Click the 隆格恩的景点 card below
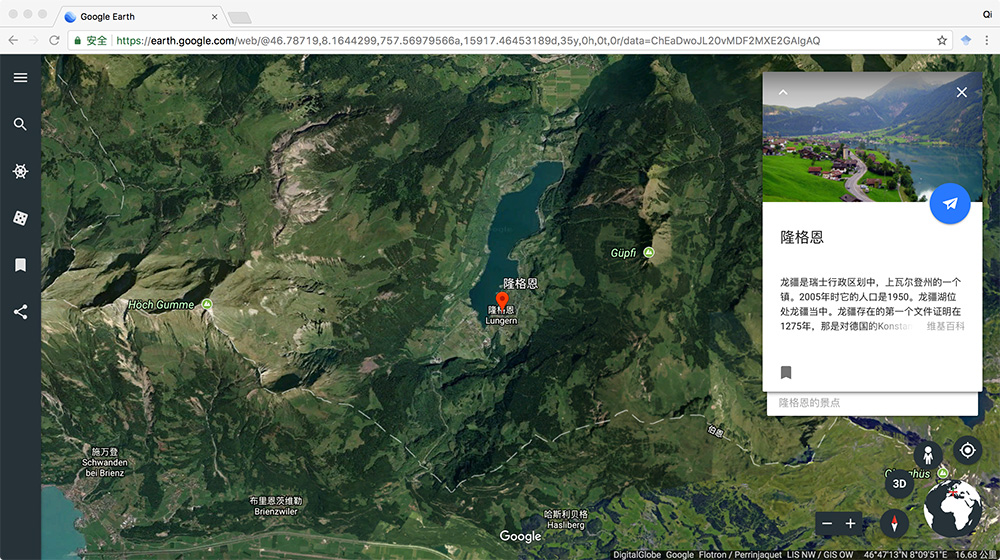The image size is (1000, 560). (872, 403)
